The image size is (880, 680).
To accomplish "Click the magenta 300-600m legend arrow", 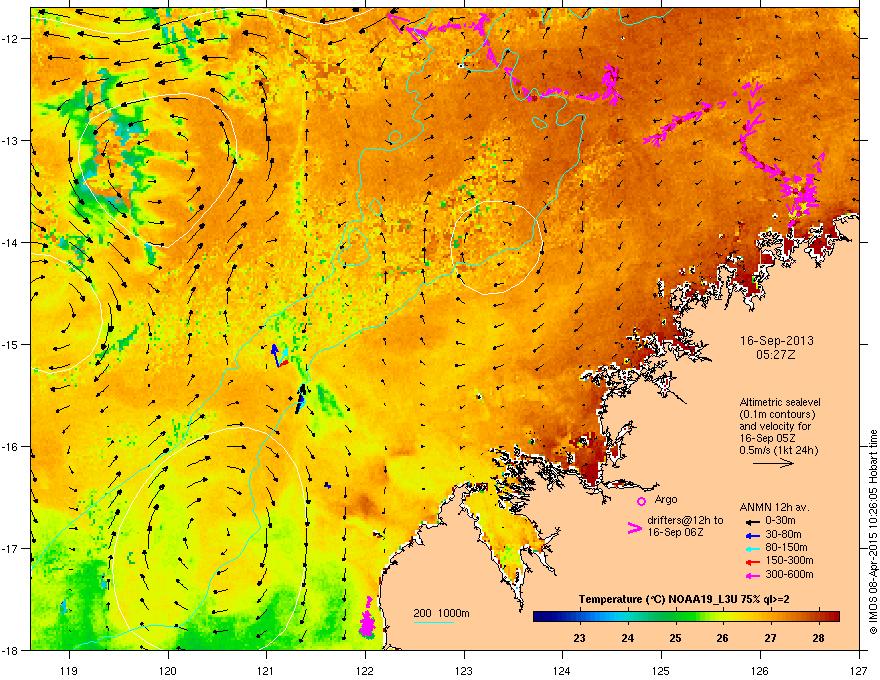I will tap(751, 575).
